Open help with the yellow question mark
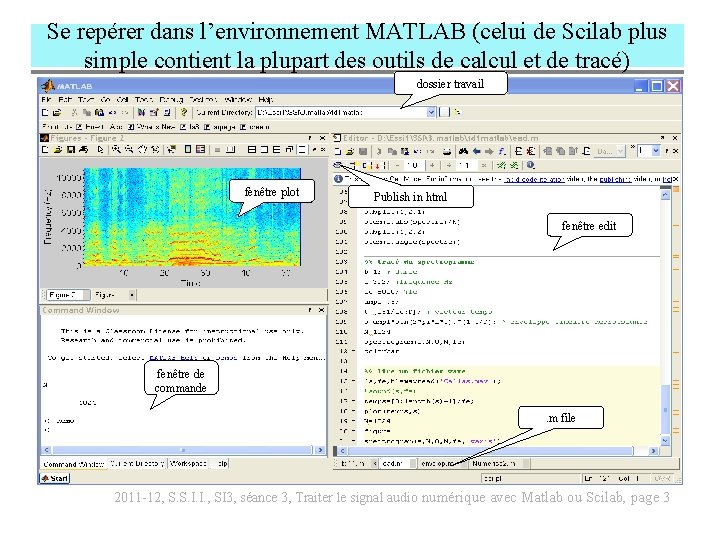720x540 pixels. click(184, 112)
